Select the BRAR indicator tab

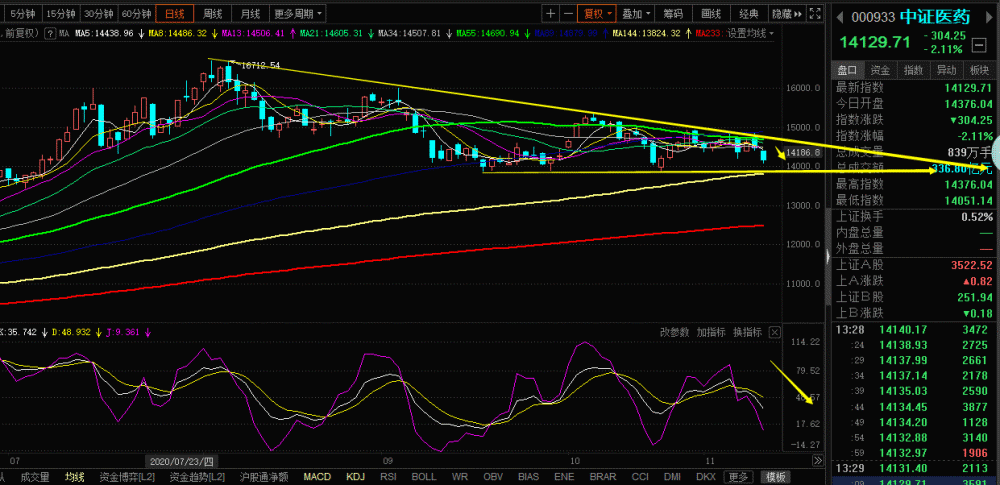coord(603,477)
